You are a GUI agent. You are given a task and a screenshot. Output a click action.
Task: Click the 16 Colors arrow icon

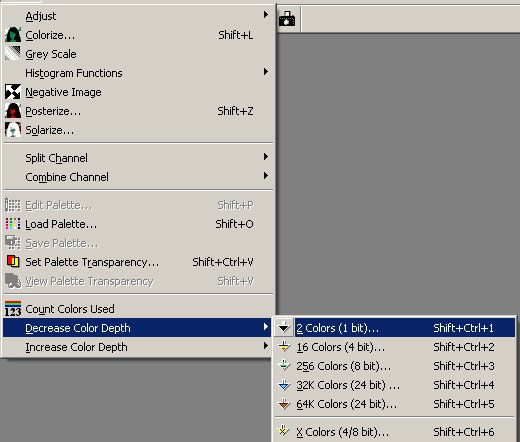tap(284, 347)
